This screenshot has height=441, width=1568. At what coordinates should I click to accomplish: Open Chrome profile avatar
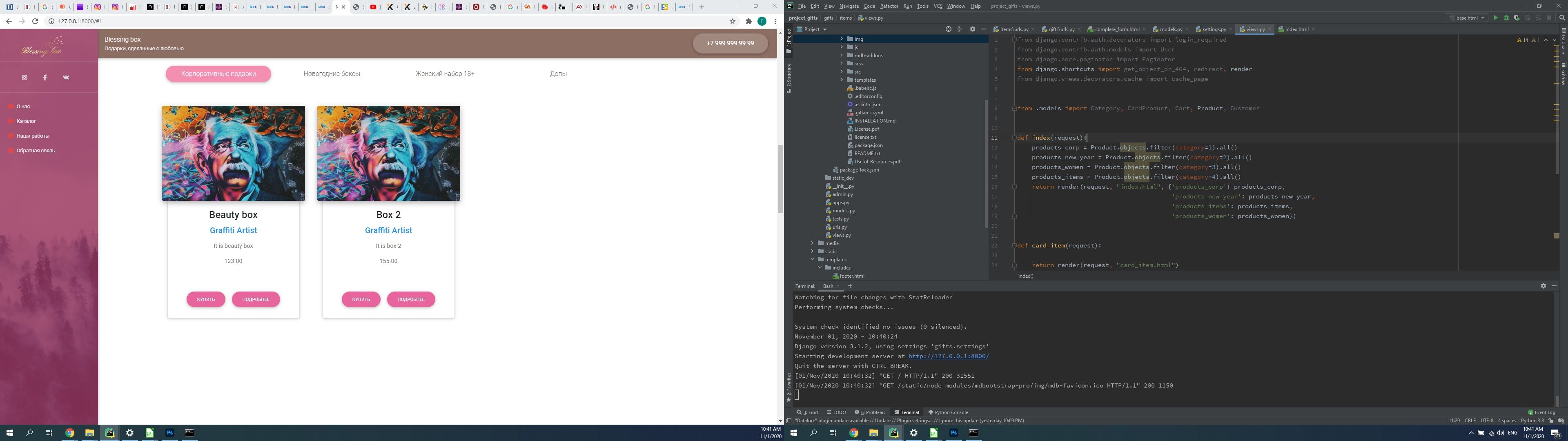(762, 21)
